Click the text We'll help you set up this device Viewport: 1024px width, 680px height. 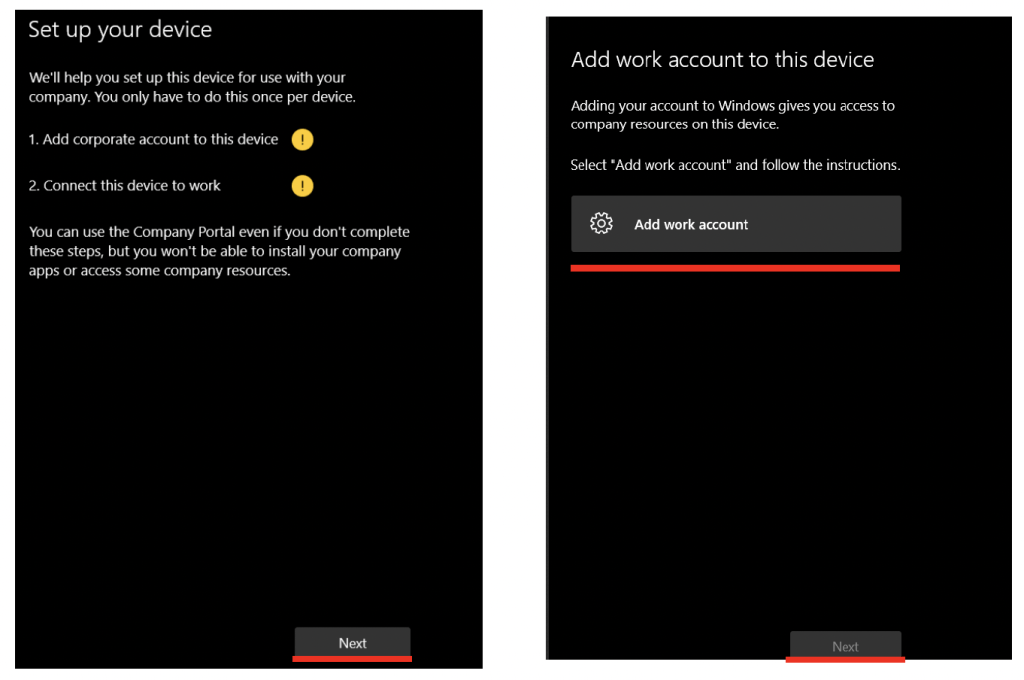(192, 87)
